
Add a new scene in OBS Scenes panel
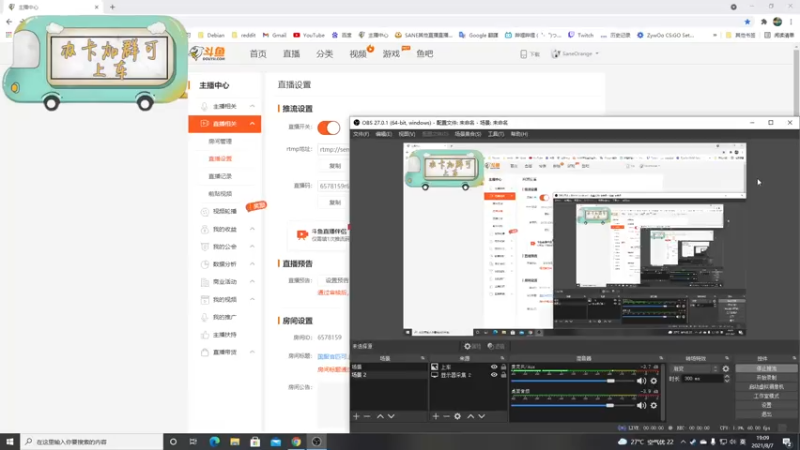click(356, 416)
